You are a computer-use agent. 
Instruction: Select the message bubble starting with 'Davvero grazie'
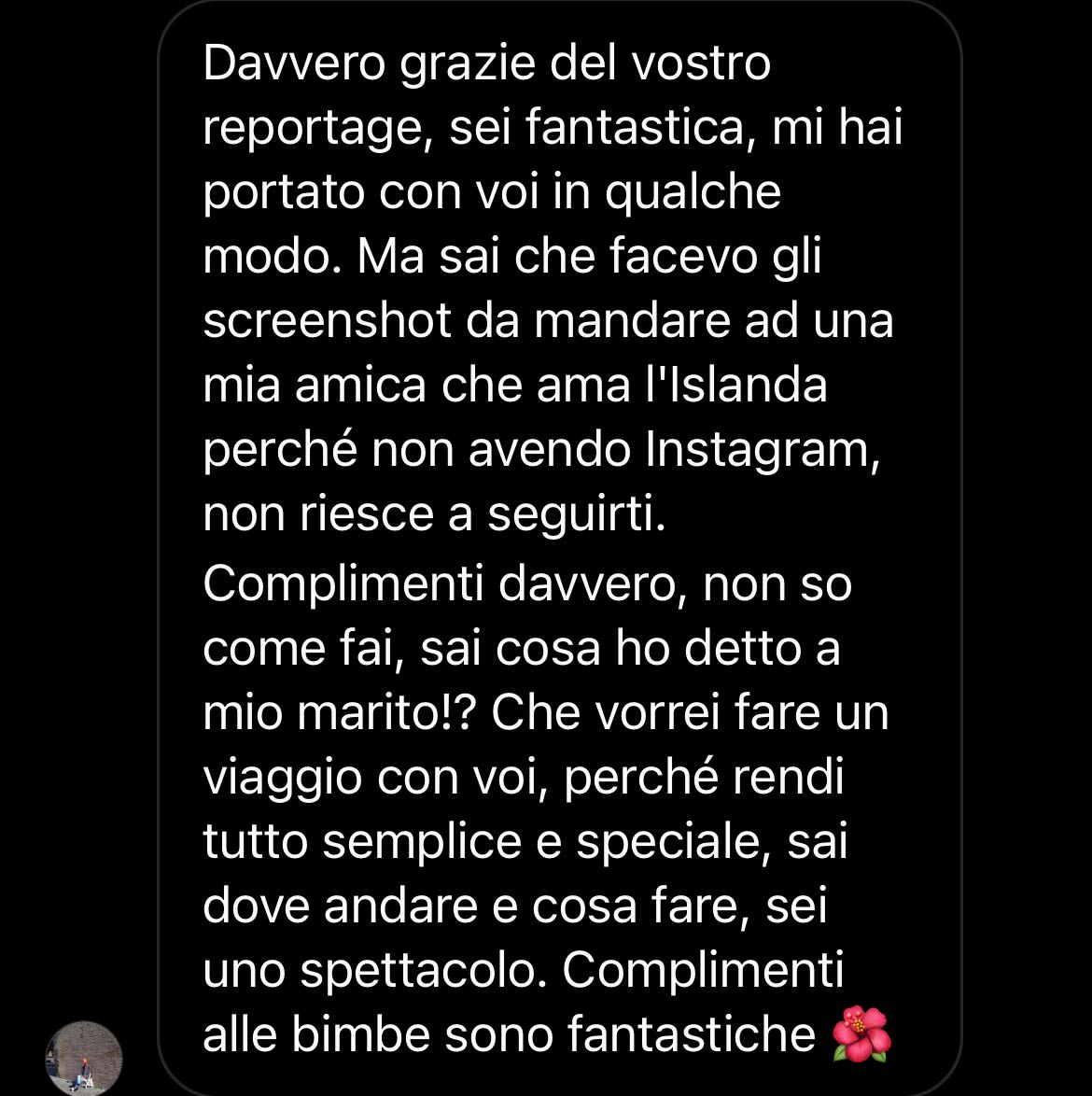click(x=560, y=548)
